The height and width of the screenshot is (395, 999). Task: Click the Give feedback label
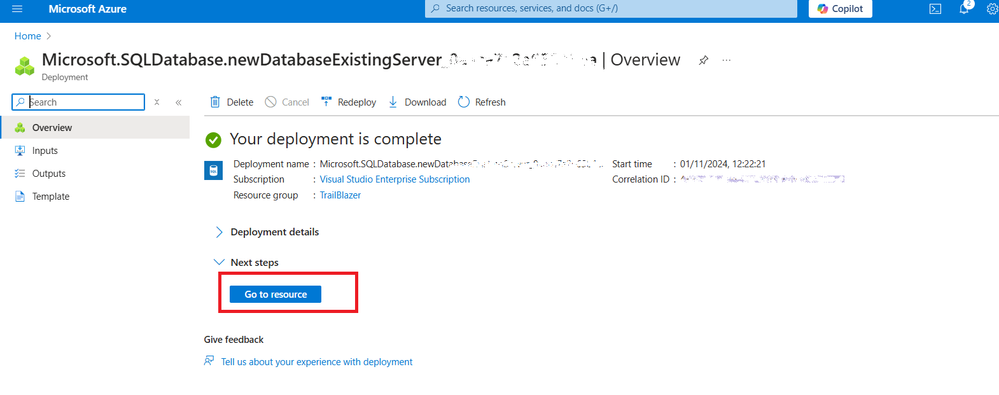click(234, 340)
